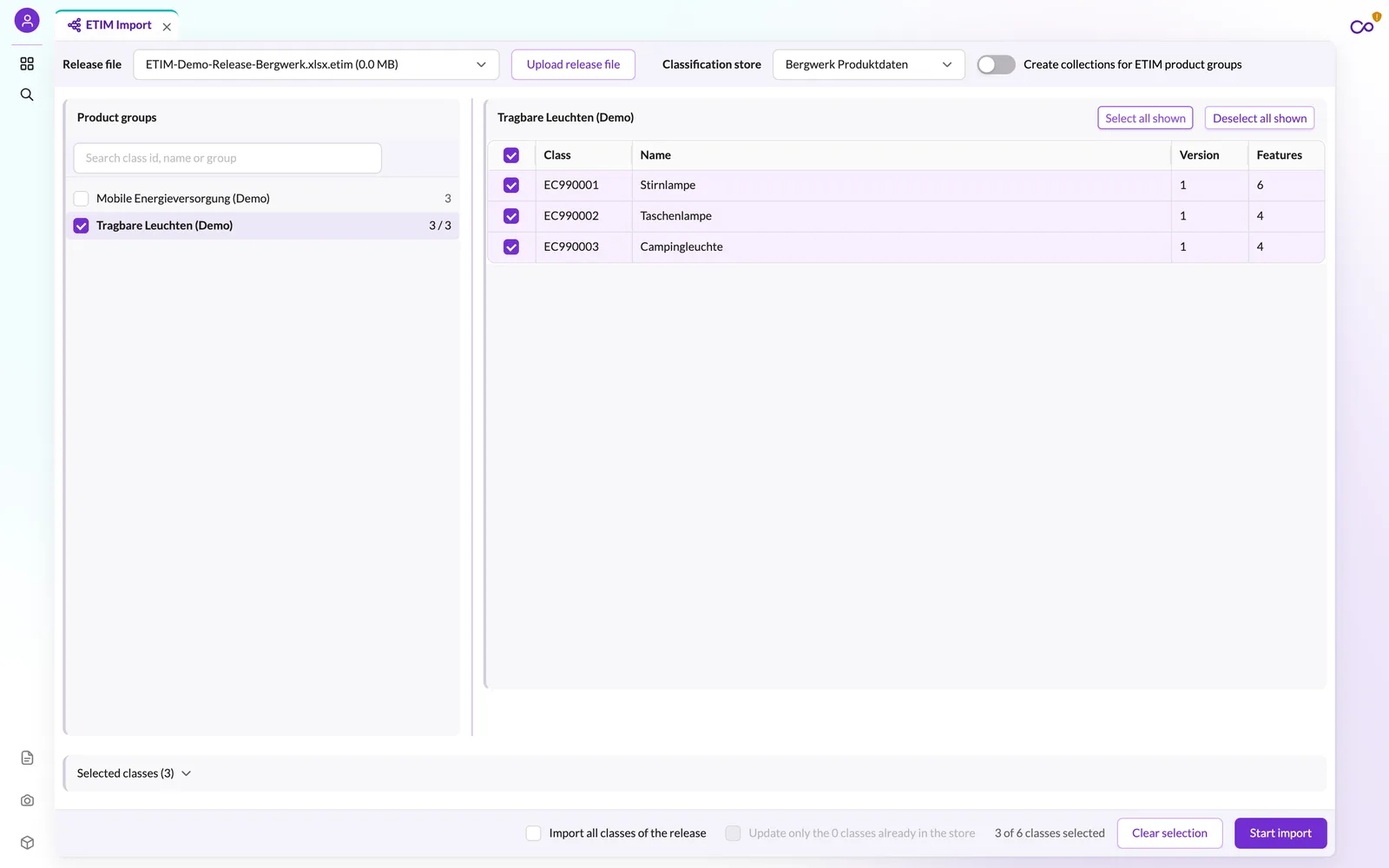Select the Mobile Energieversorgung (Demo) group row
This screenshot has width=1389, height=868.
click(x=262, y=199)
